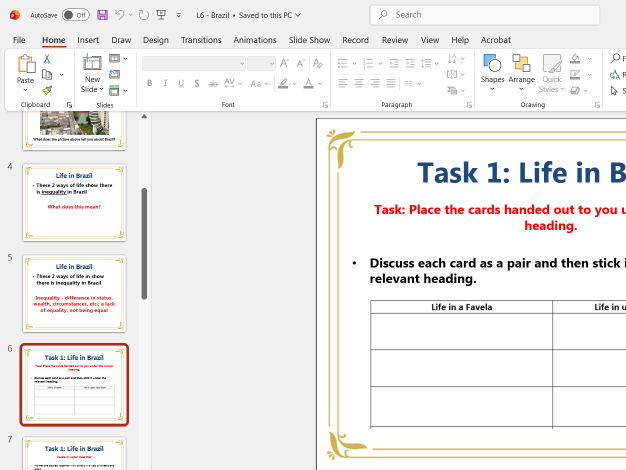Click the Numbering list icon

pos(368,63)
